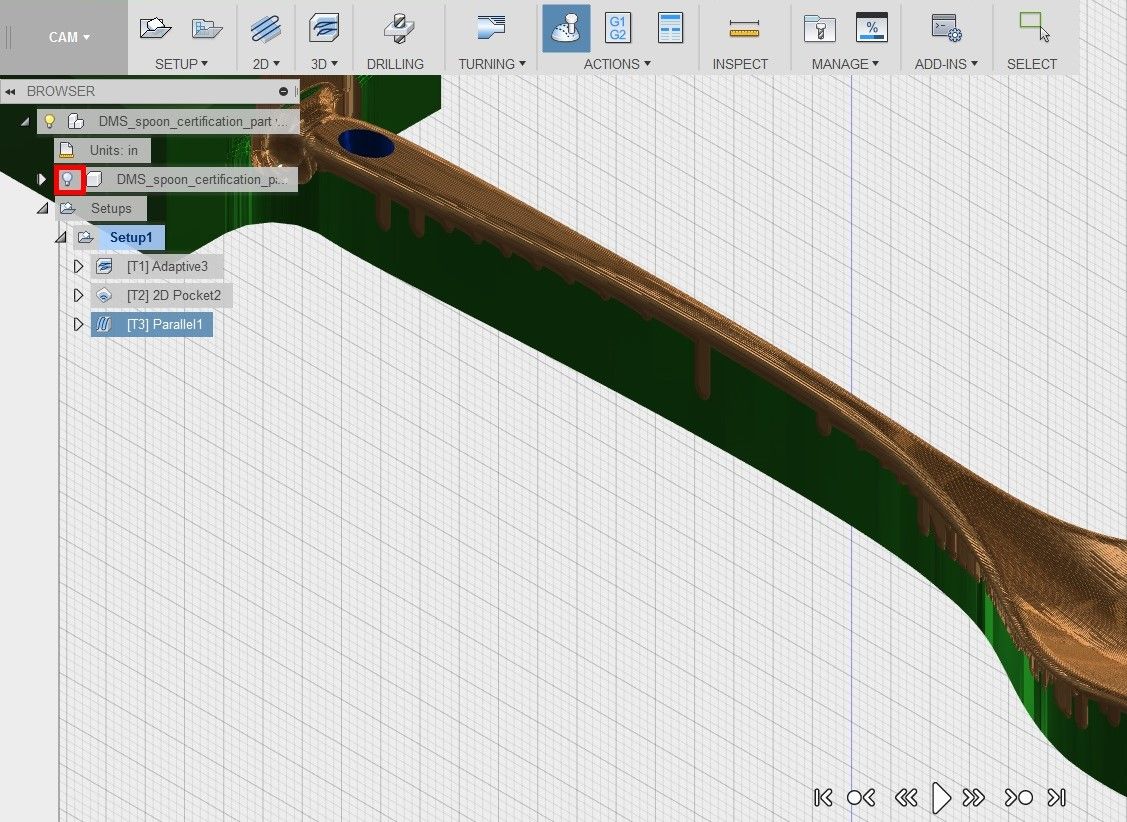Collapse the Setup1 node
This screenshot has width=1127, height=822.
(62, 237)
